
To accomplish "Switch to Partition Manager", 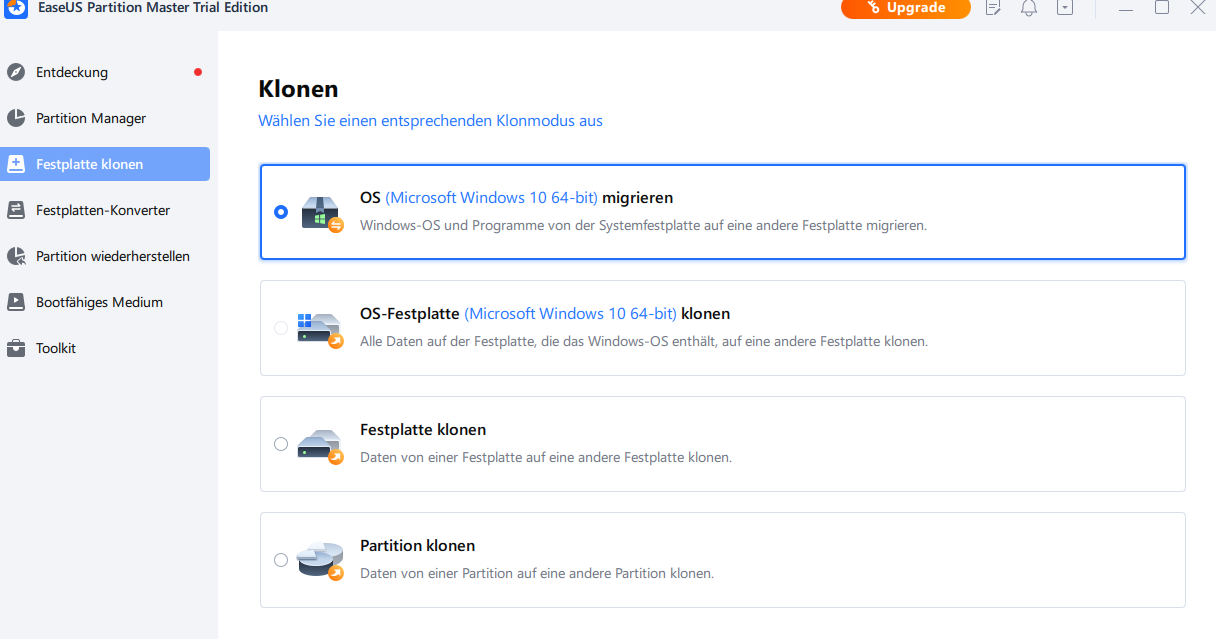I will [x=105, y=118].
